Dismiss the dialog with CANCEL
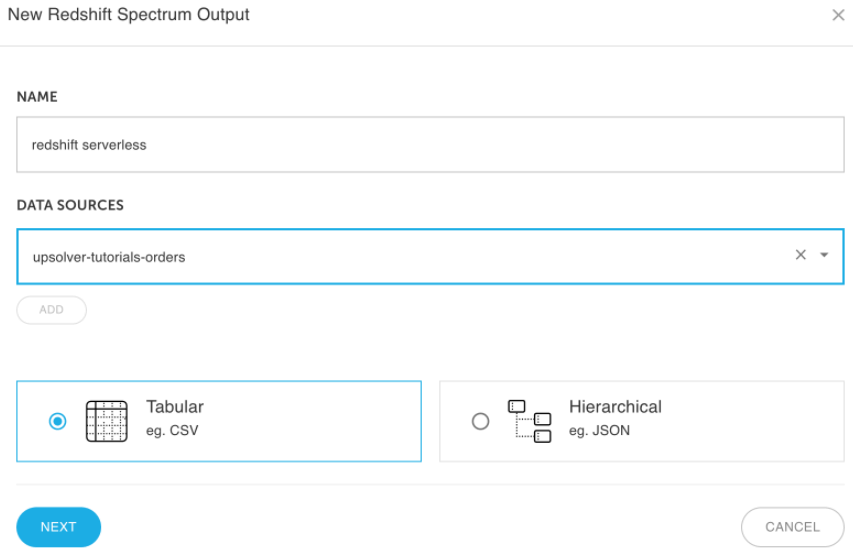 pyautogui.click(x=793, y=527)
